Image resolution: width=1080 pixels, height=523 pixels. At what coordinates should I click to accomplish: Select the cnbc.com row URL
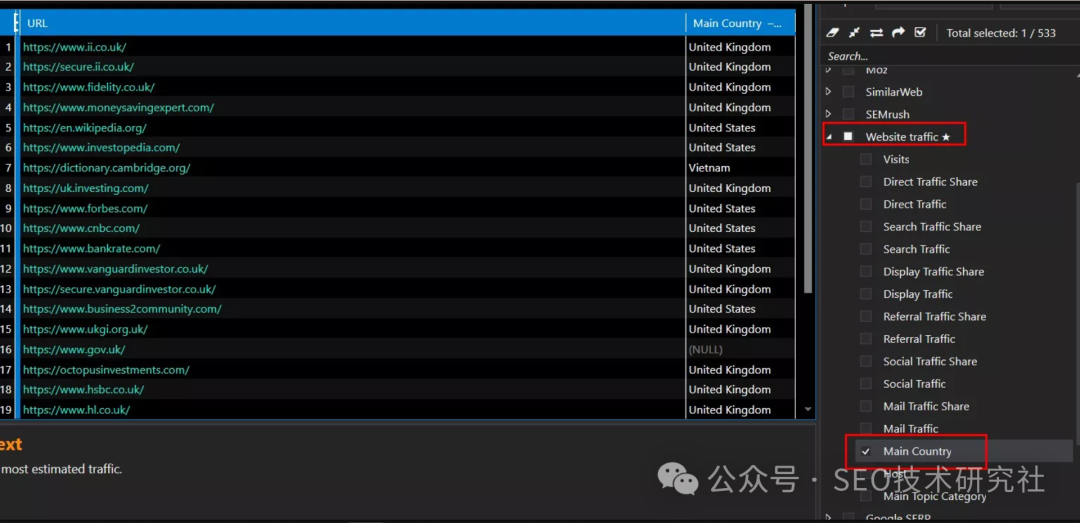tap(81, 228)
